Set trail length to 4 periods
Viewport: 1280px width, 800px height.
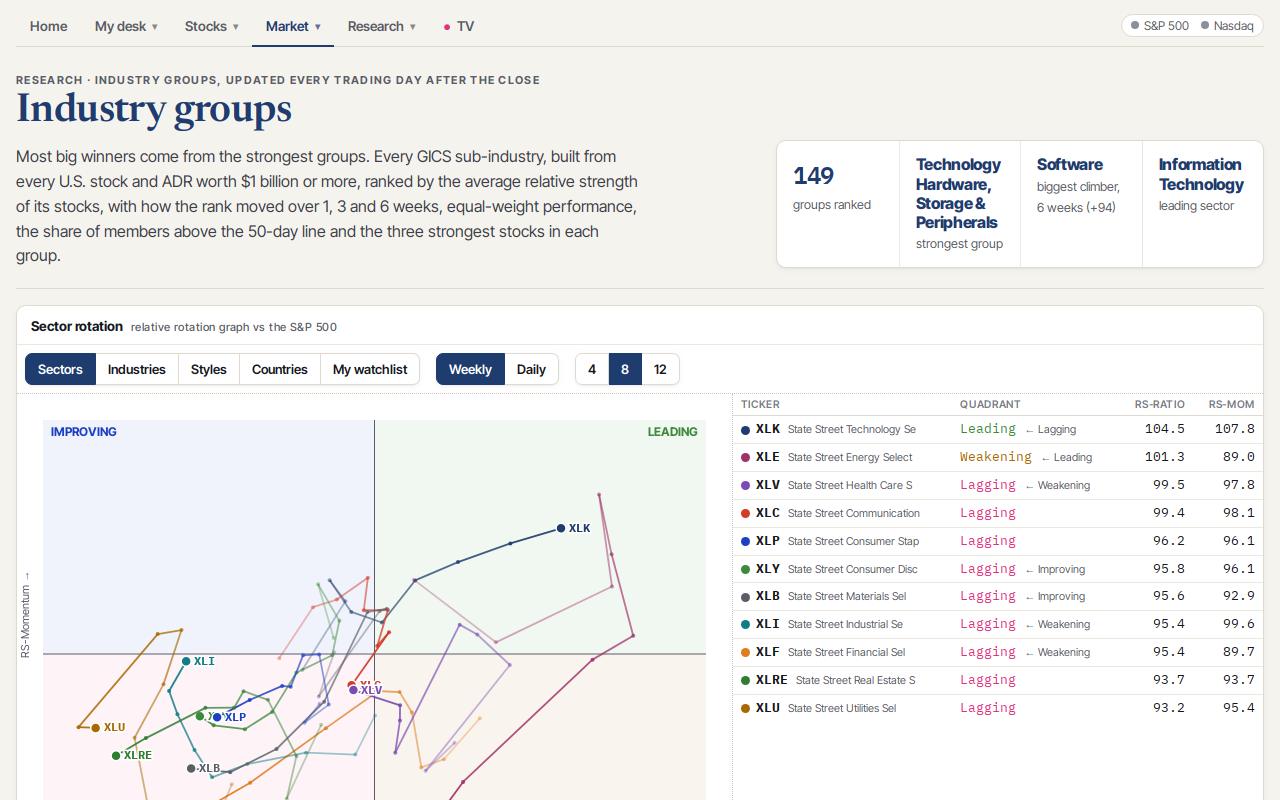pyautogui.click(x=592, y=369)
